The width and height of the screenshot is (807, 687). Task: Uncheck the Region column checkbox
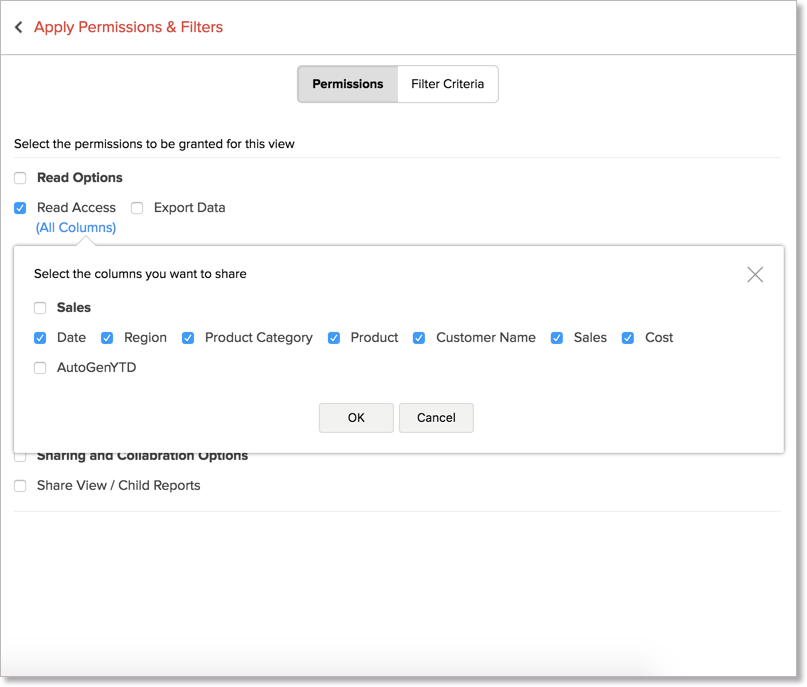coord(107,338)
